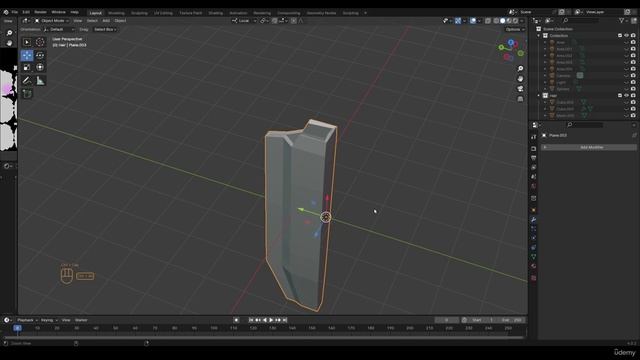Open the Tool properties tab
This screenshot has height=360, width=640.
tap(533, 137)
